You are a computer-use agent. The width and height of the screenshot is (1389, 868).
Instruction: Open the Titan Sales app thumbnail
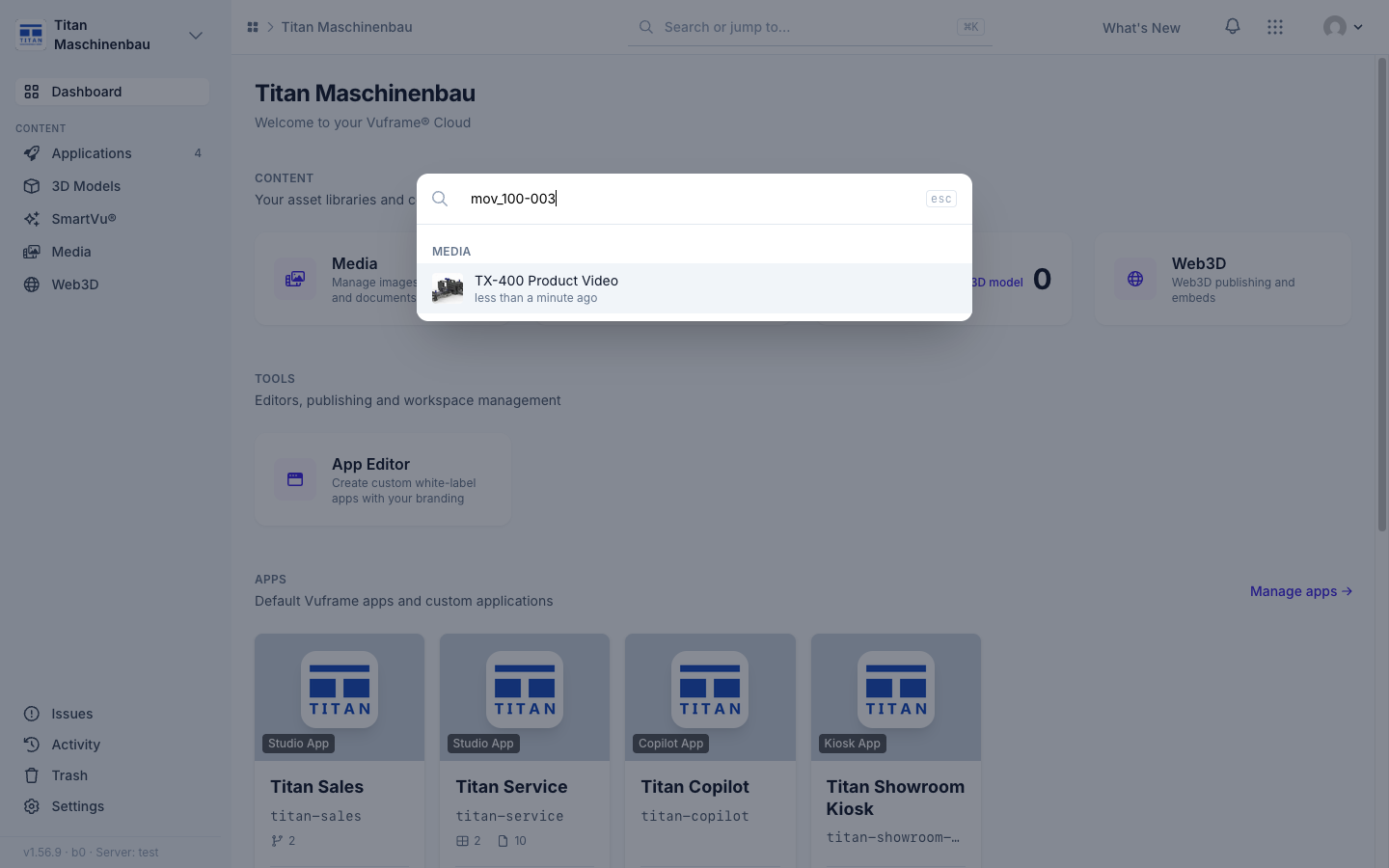point(340,697)
